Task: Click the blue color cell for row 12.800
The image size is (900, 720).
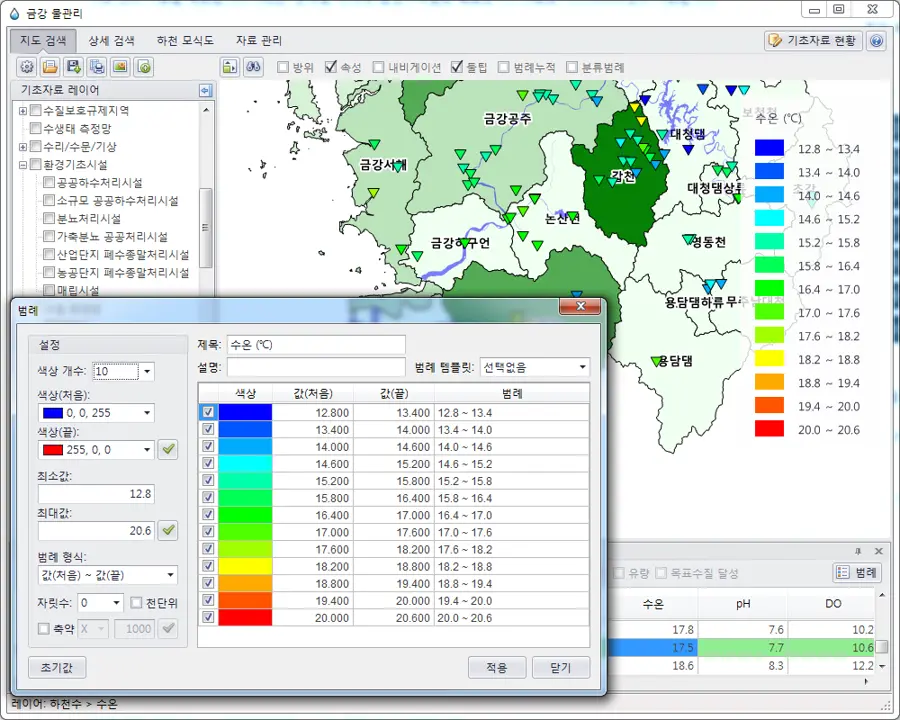Action: tap(245, 412)
